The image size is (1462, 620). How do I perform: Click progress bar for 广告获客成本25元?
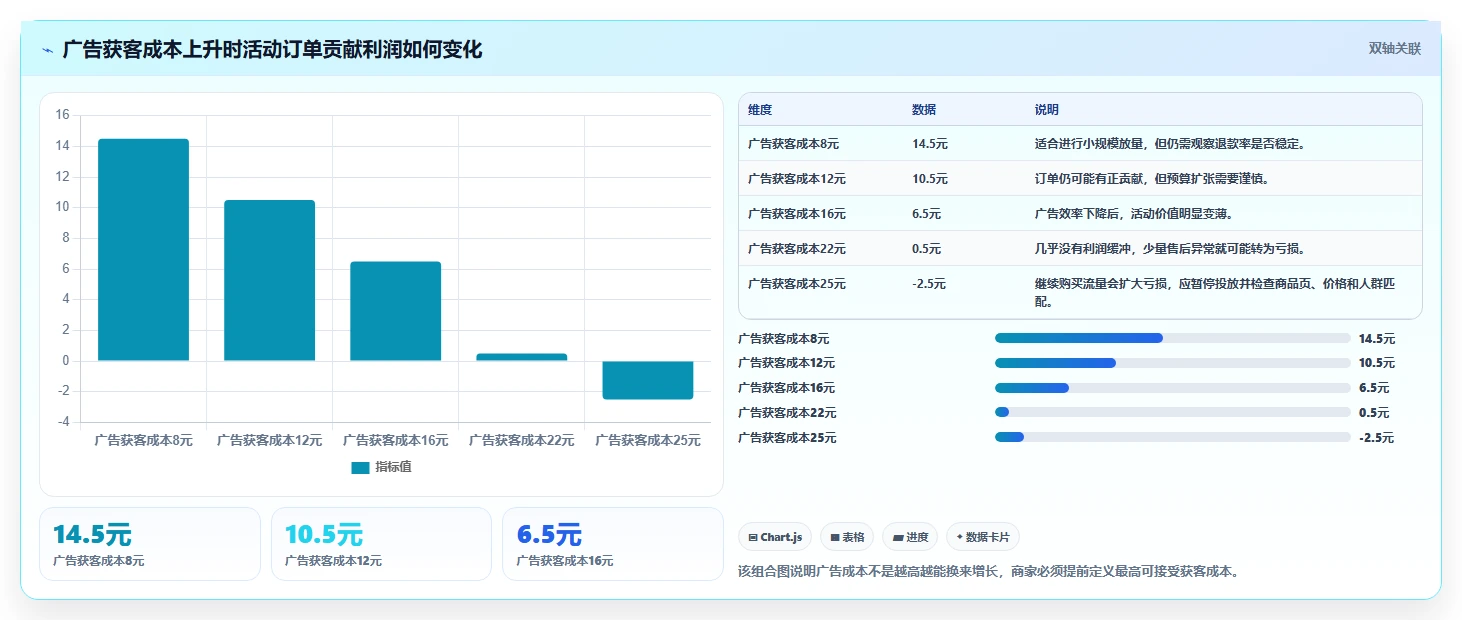click(1172, 437)
